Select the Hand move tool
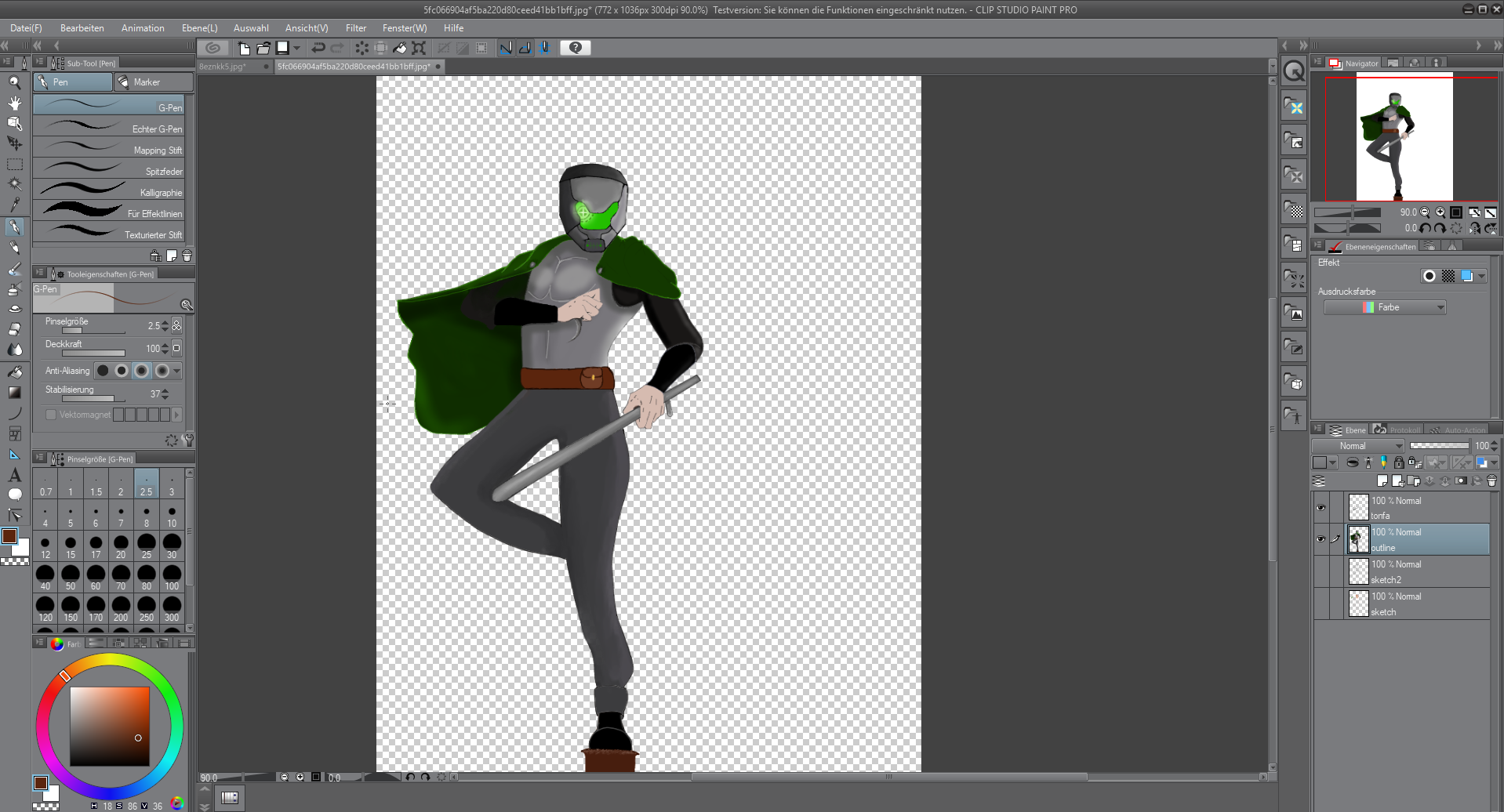 (14, 103)
